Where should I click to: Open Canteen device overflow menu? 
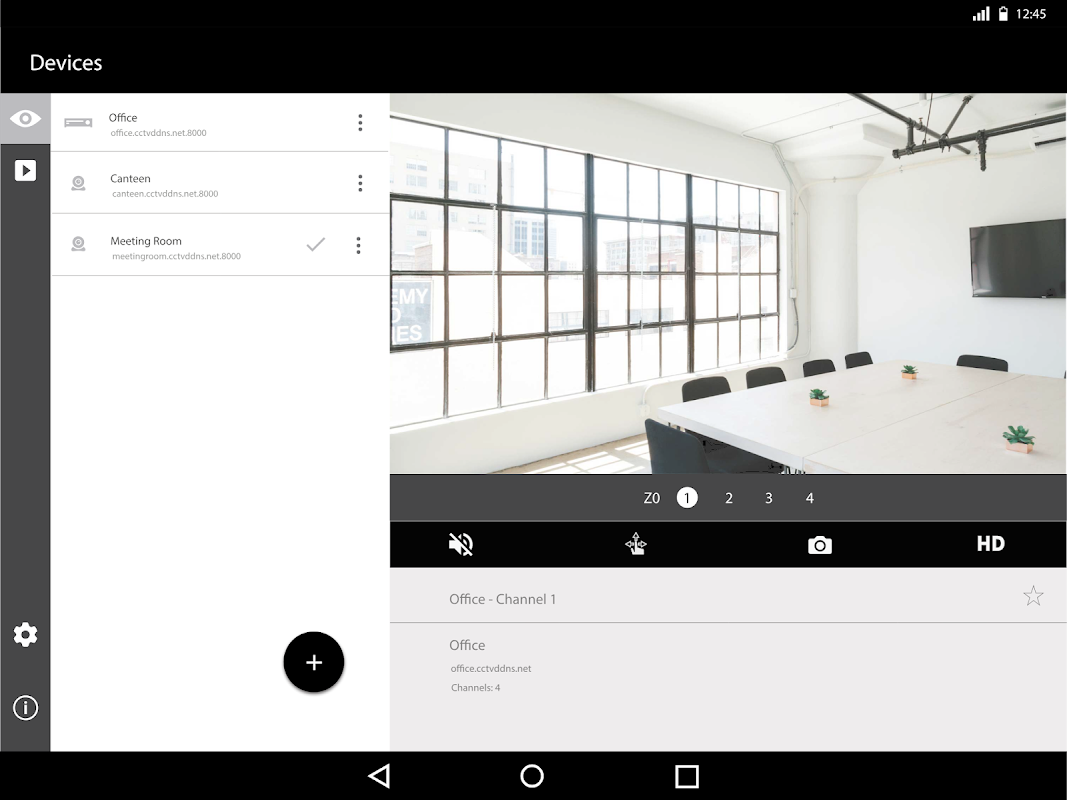pos(360,183)
